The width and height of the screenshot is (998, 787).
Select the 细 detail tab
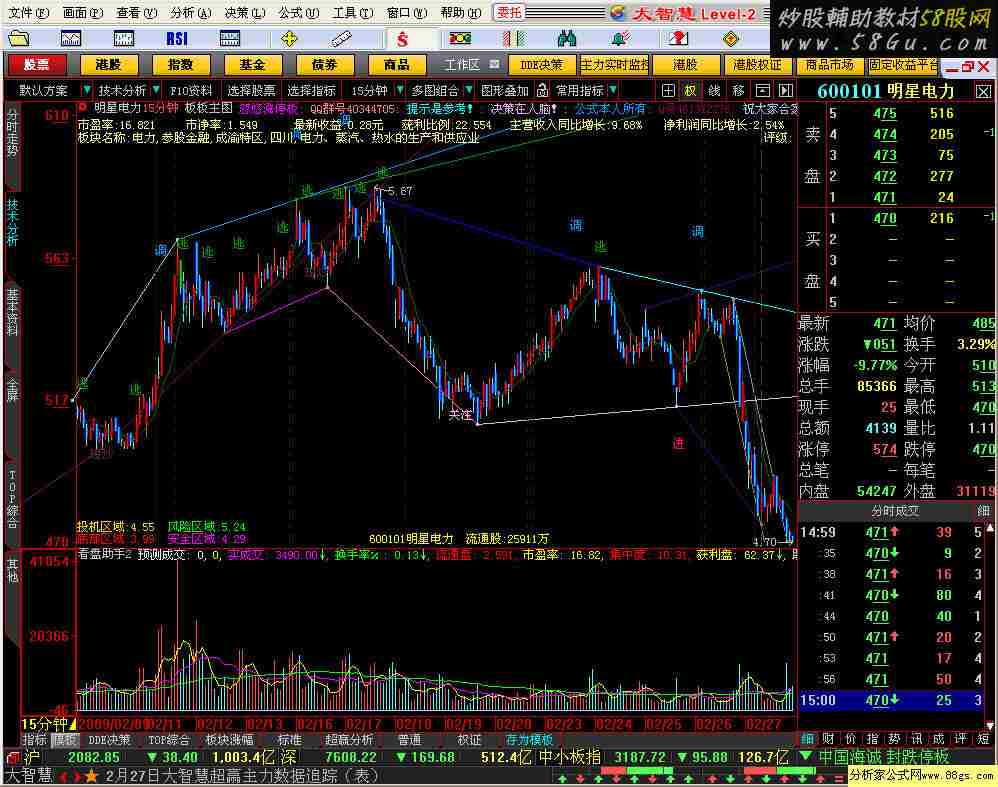(x=807, y=739)
